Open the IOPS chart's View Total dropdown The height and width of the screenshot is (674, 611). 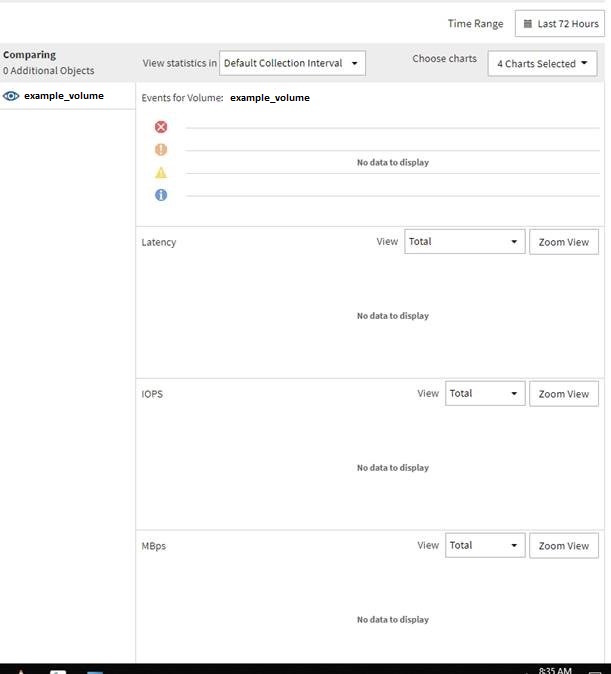(x=485, y=394)
